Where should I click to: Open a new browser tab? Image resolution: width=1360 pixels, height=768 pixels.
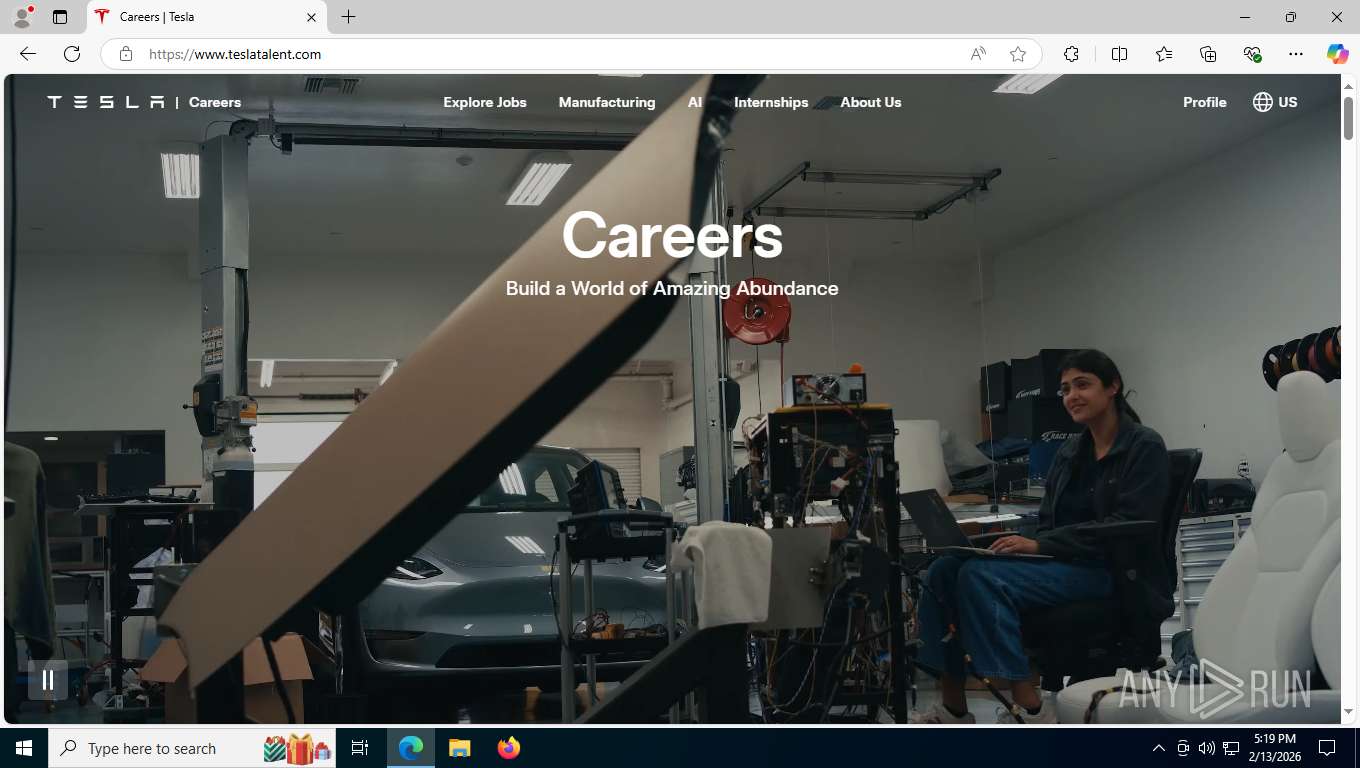pyautogui.click(x=348, y=17)
